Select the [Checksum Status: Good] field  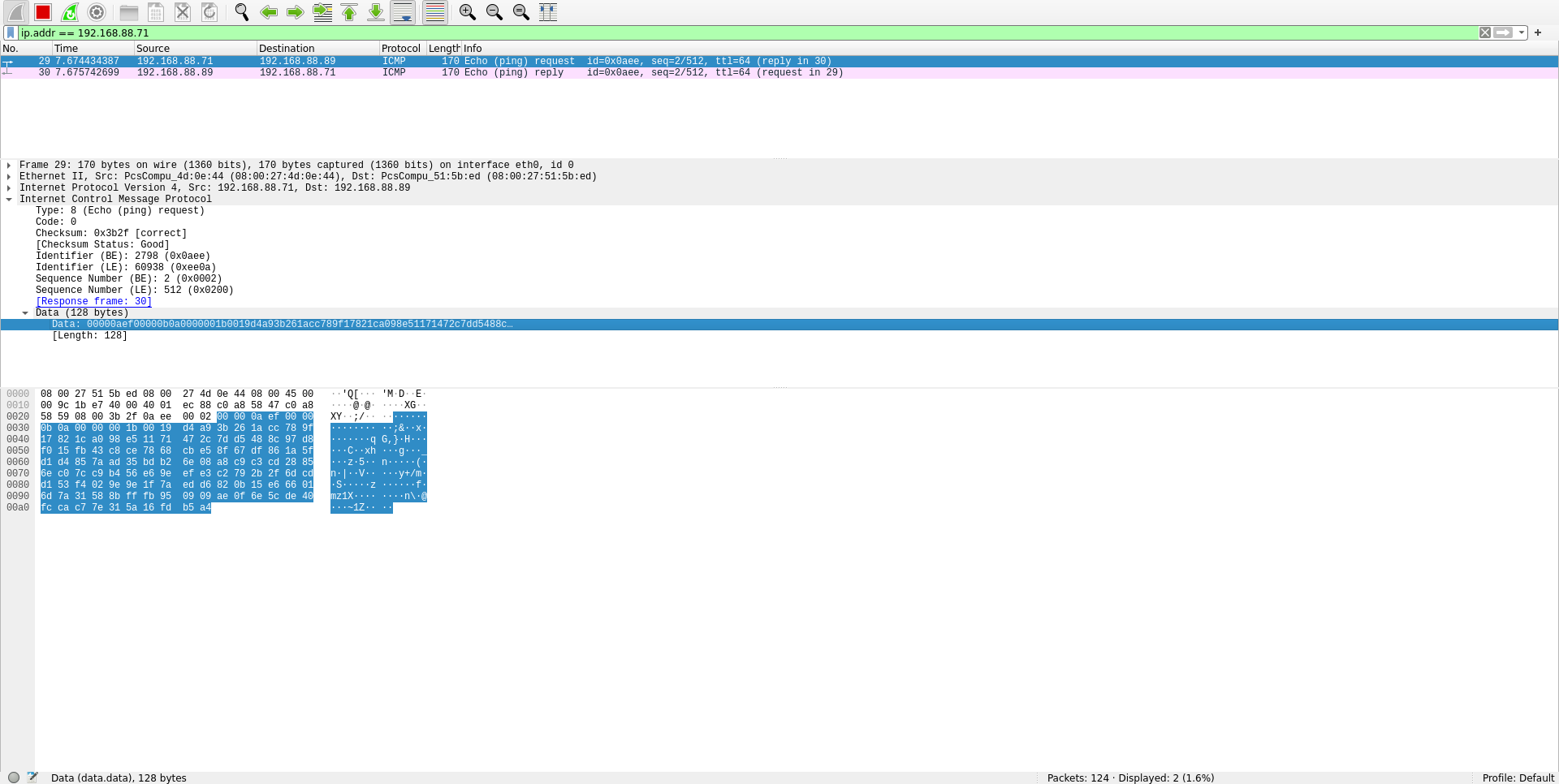pyautogui.click(x=102, y=244)
